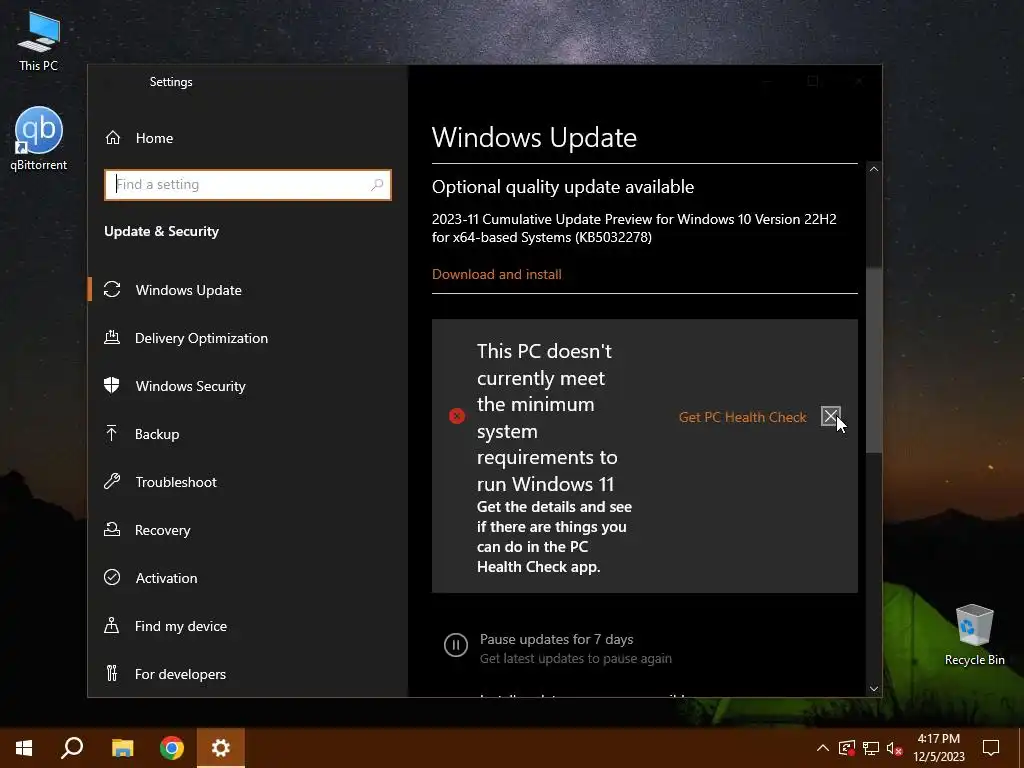Click Optional quality update available heading

tap(563, 187)
